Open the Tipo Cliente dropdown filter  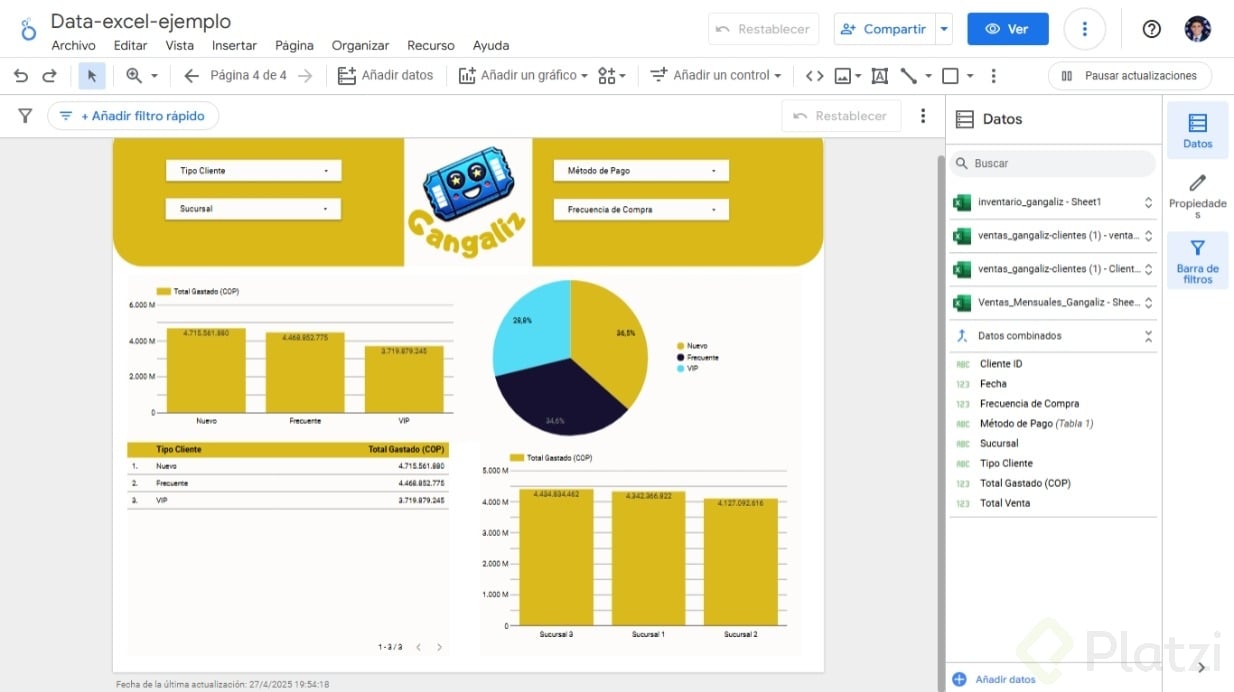[254, 171]
